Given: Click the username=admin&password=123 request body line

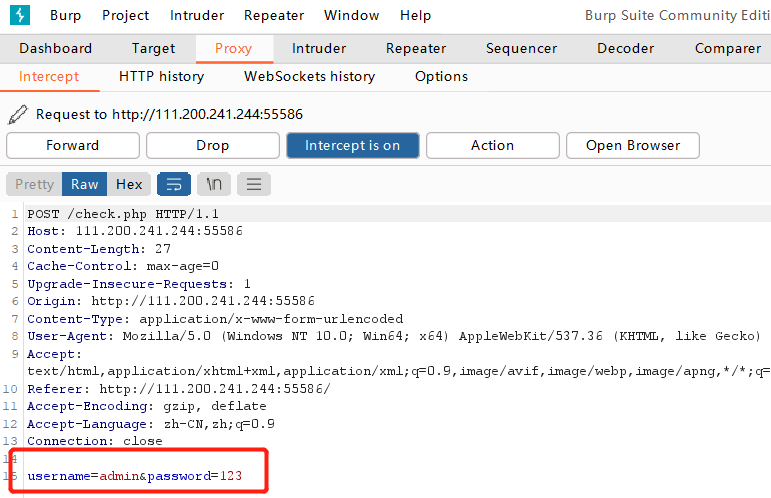Looking at the screenshot, I should 134,475.
